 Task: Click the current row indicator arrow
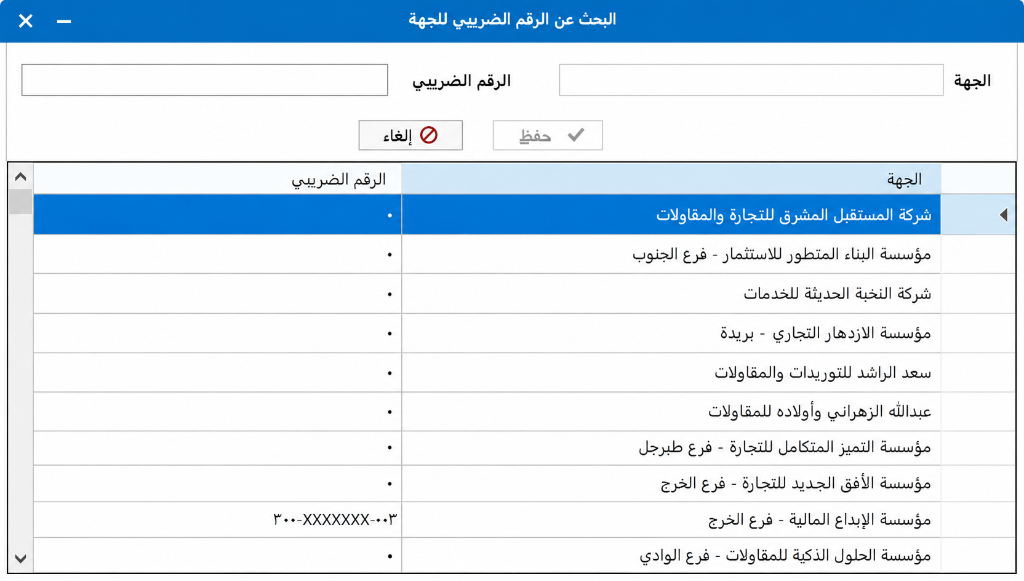tap(1003, 214)
